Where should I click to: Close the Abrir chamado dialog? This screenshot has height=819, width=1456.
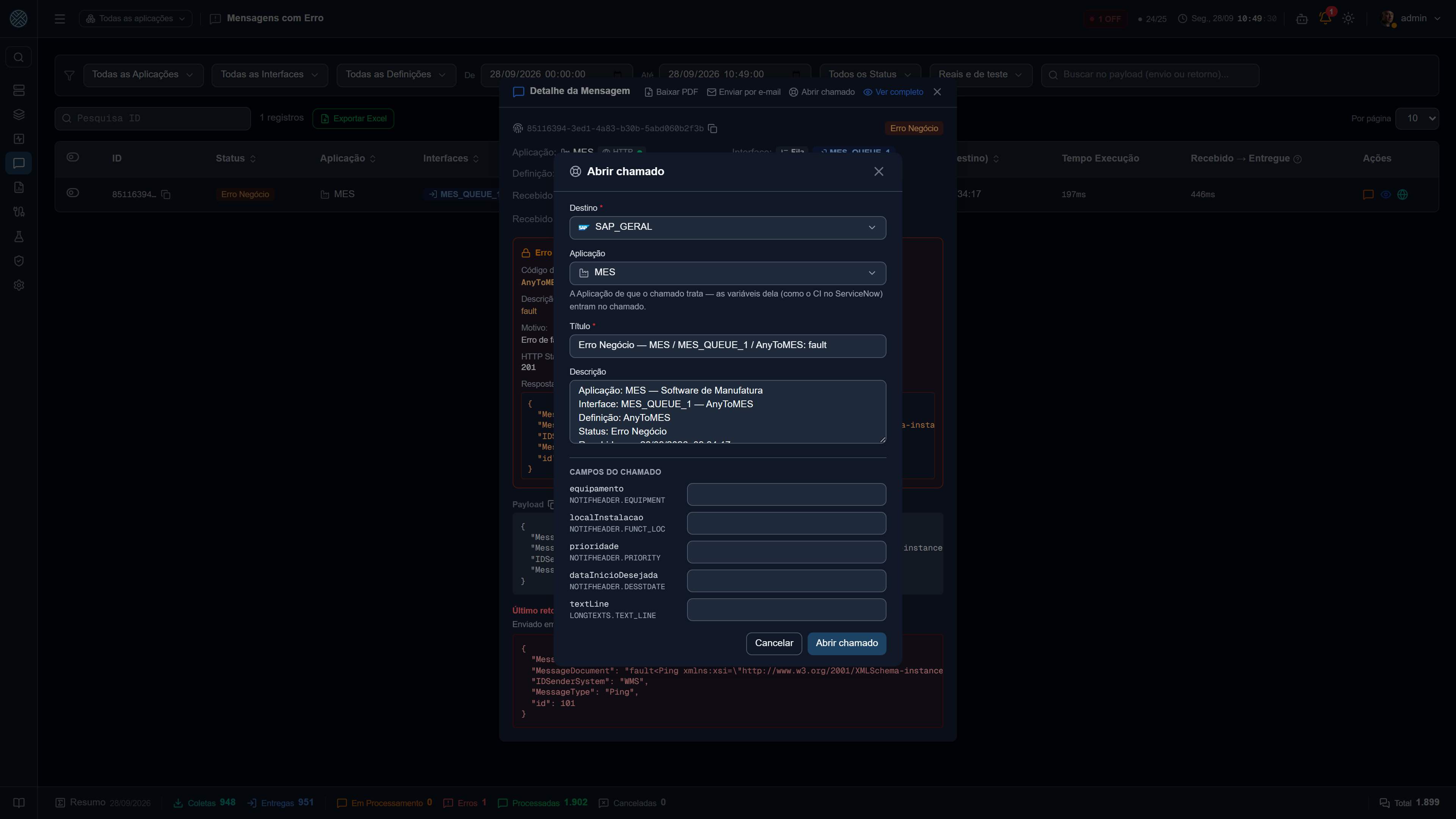click(879, 171)
